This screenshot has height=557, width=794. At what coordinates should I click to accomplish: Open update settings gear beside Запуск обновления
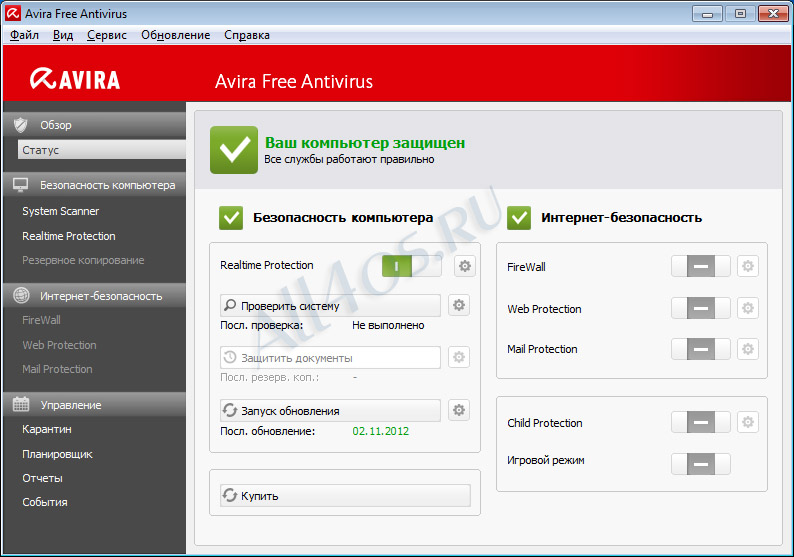pyautogui.click(x=459, y=410)
